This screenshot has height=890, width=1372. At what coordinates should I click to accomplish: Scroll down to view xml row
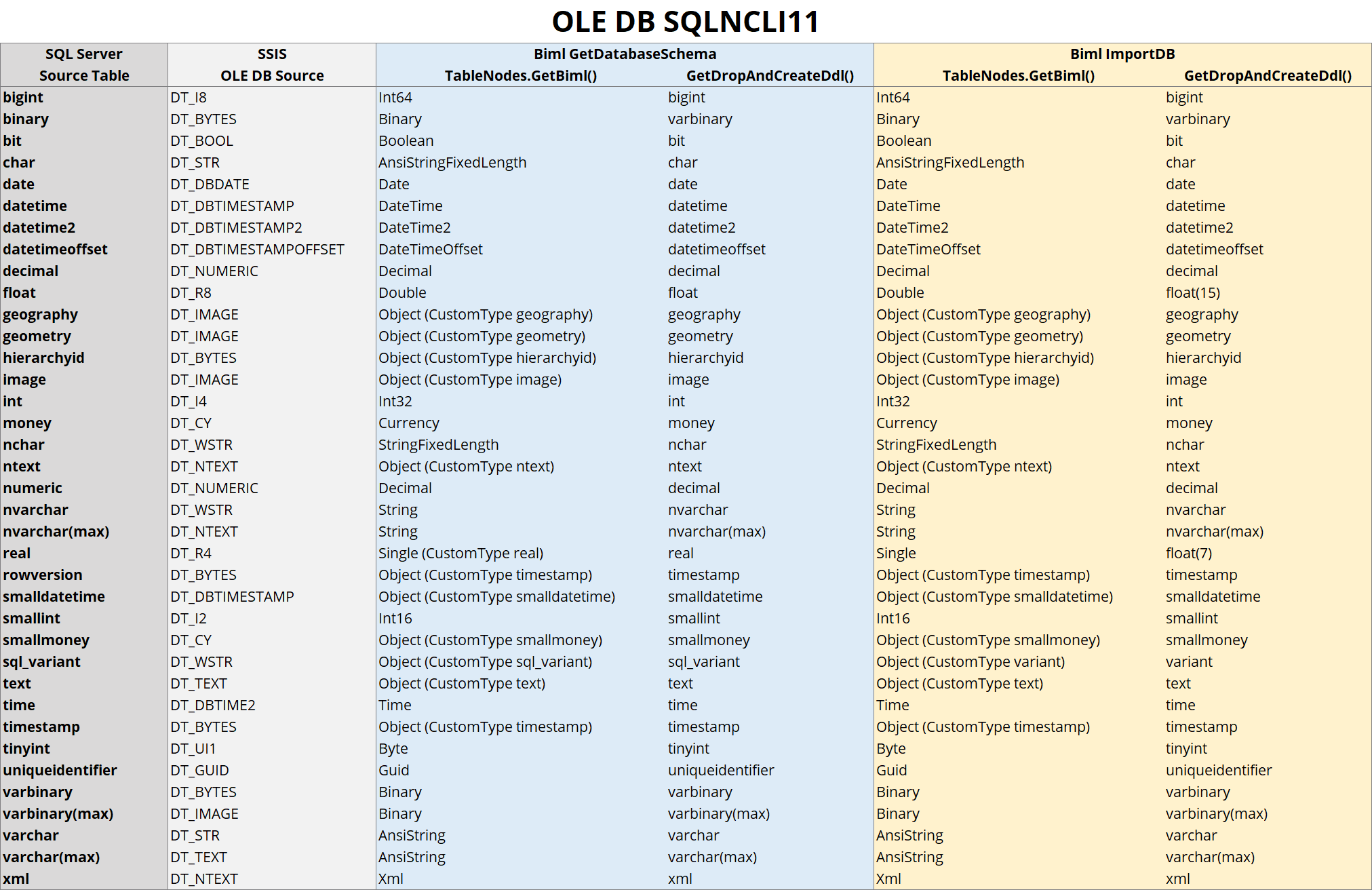30,875
